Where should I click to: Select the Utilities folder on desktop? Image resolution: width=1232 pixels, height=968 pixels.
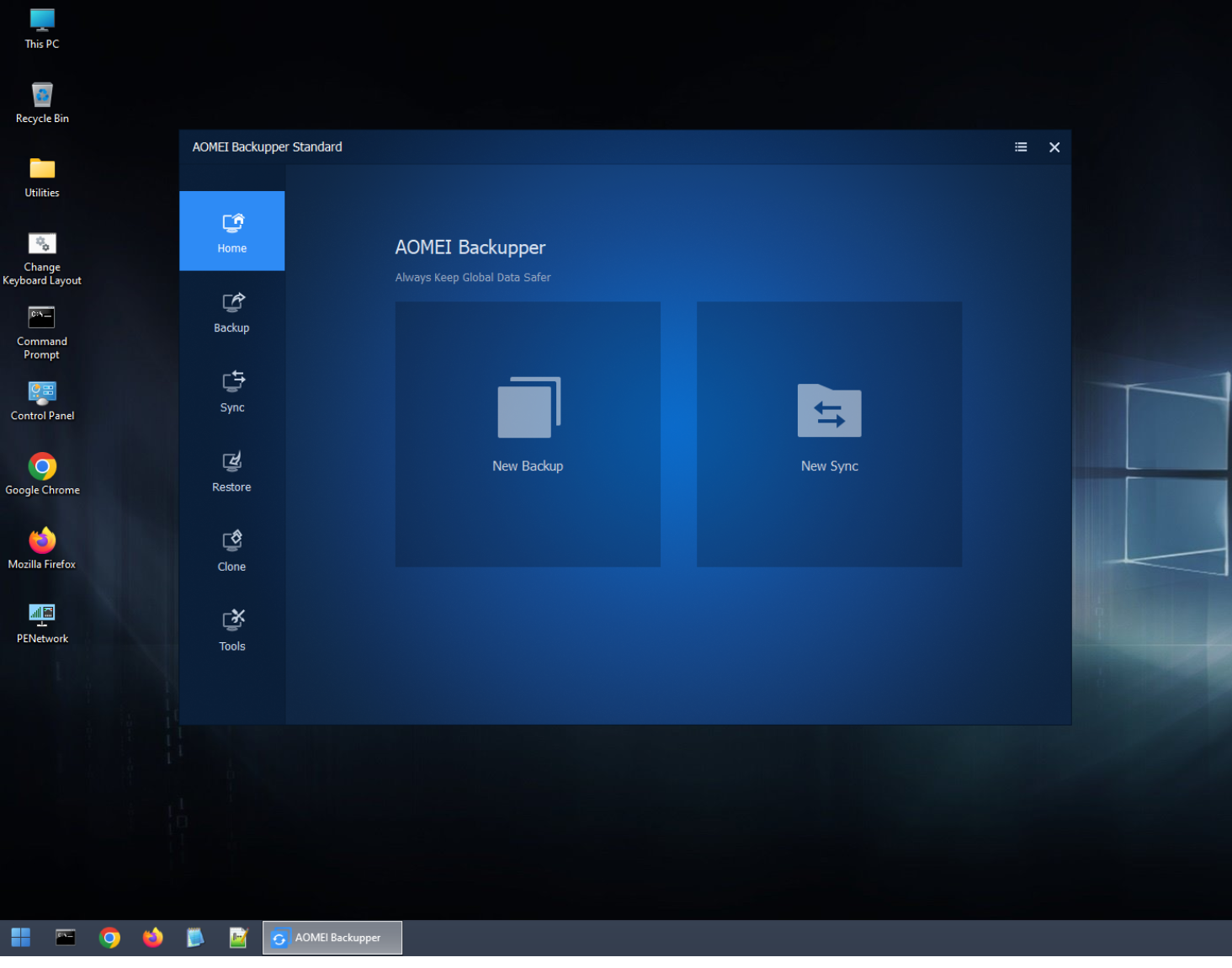point(42,177)
